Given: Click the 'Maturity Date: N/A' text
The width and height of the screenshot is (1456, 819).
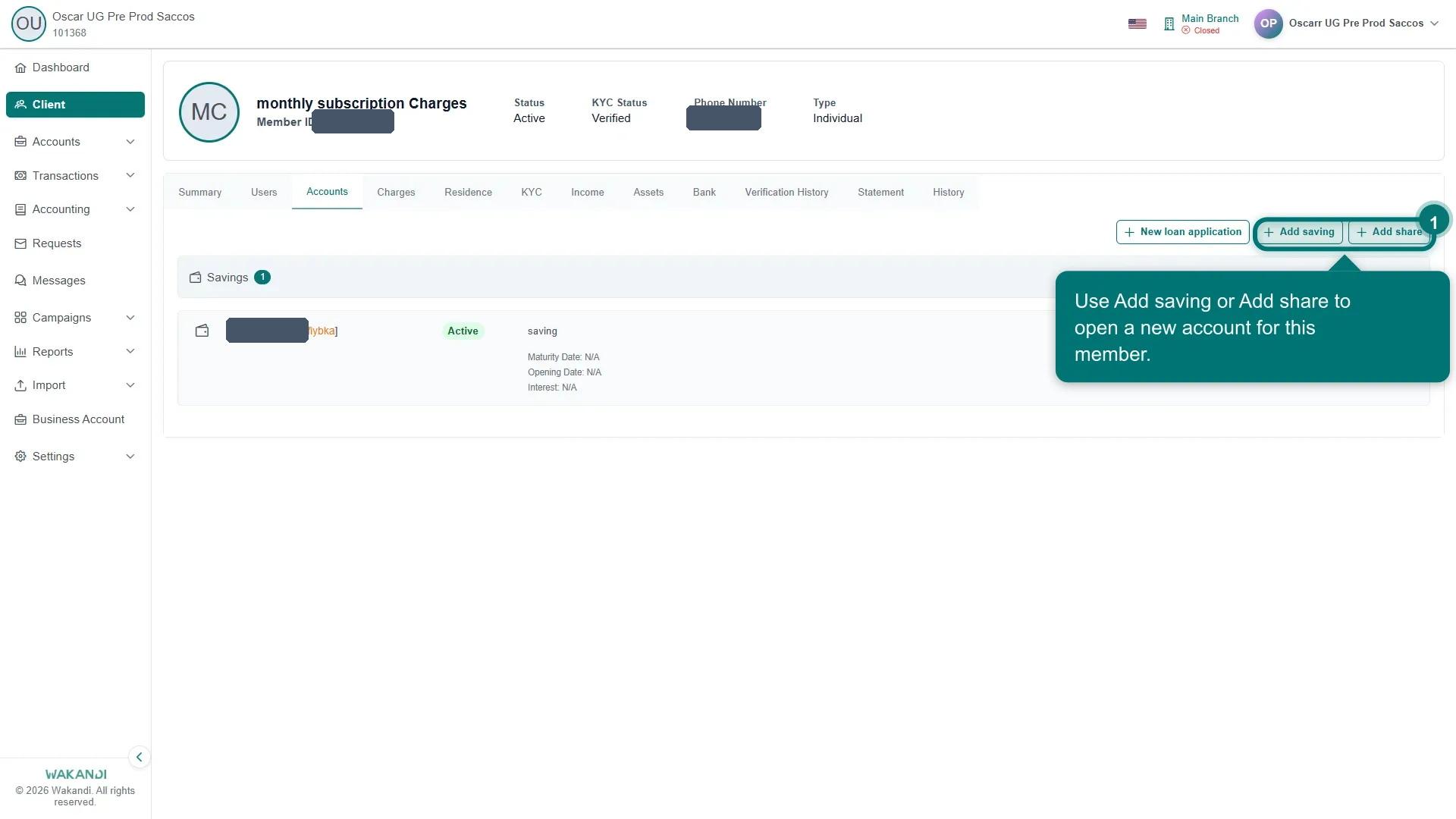Looking at the screenshot, I should [563, 357].
